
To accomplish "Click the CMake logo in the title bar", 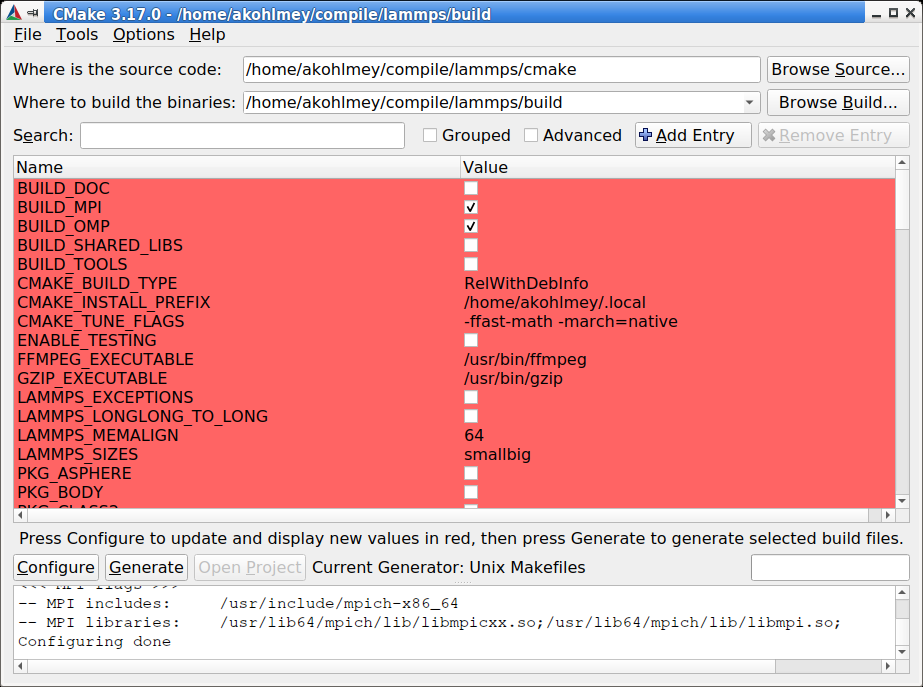I will point(12,12).
